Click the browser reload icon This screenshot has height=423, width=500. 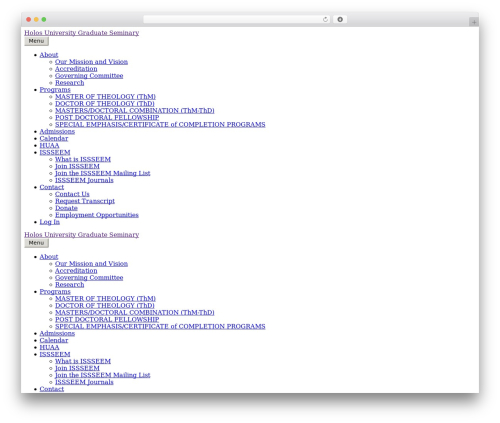(x=325, y=19)
